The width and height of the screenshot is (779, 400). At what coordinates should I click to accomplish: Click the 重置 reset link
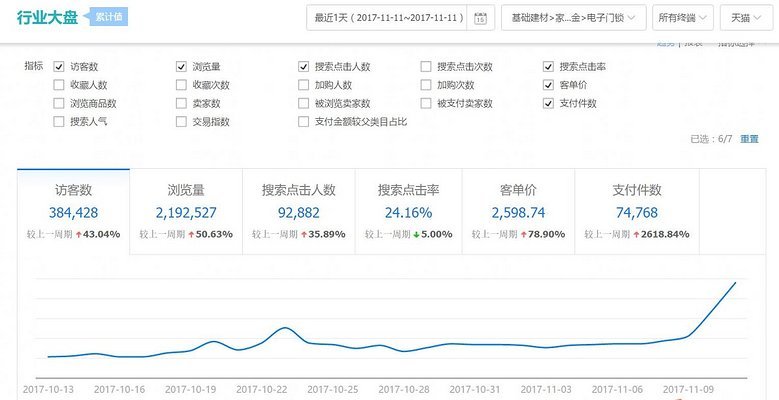coord(749,139)
